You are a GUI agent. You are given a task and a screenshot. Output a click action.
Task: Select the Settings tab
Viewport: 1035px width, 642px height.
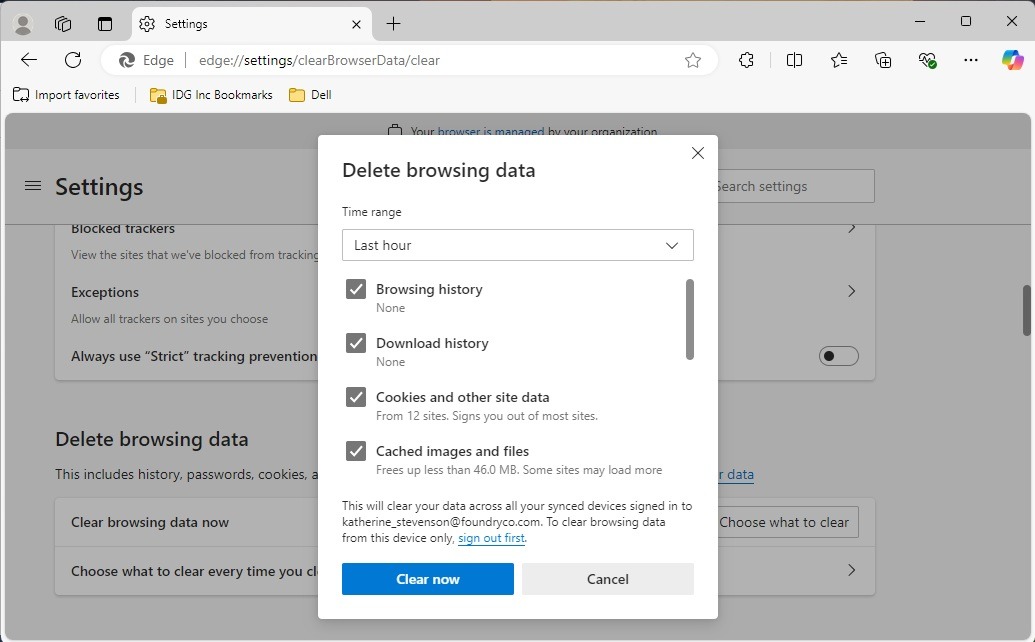tap(251, 24)
